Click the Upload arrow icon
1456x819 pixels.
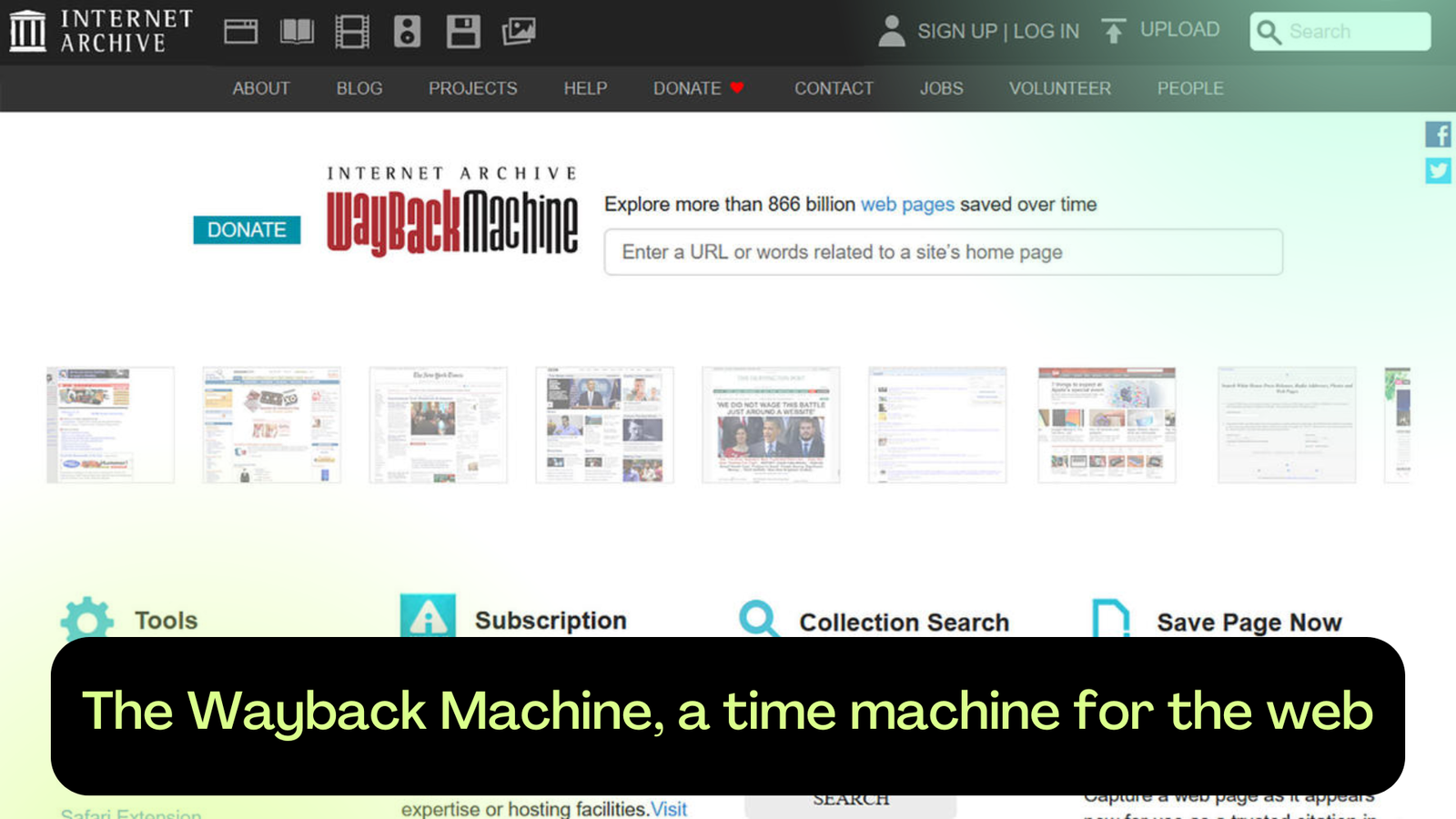(1113, 31)
